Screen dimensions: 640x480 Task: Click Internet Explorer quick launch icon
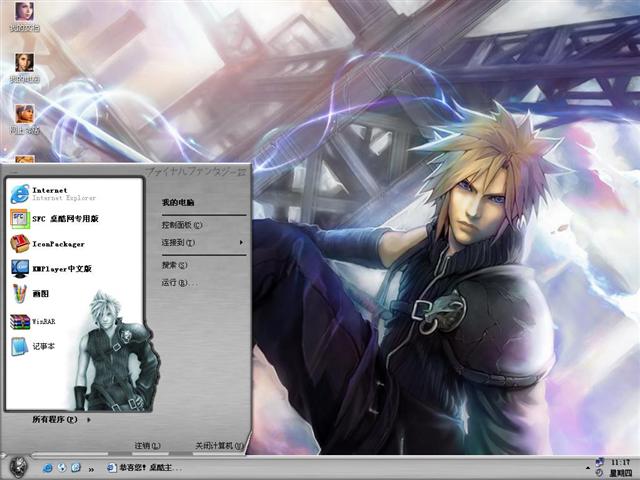coord(47,468)
